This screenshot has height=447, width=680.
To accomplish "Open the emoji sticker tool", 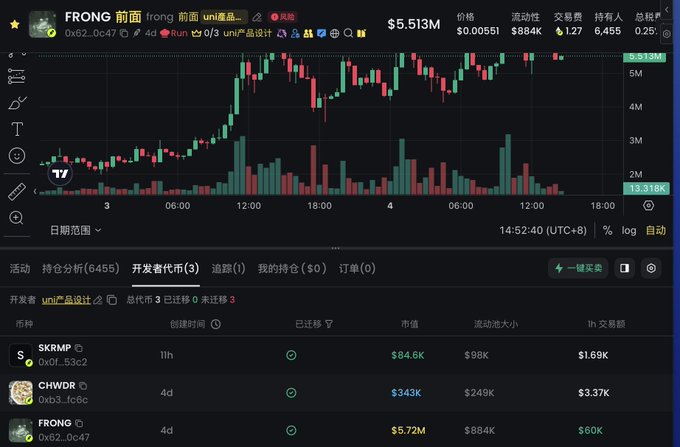I will coord(17,156).
